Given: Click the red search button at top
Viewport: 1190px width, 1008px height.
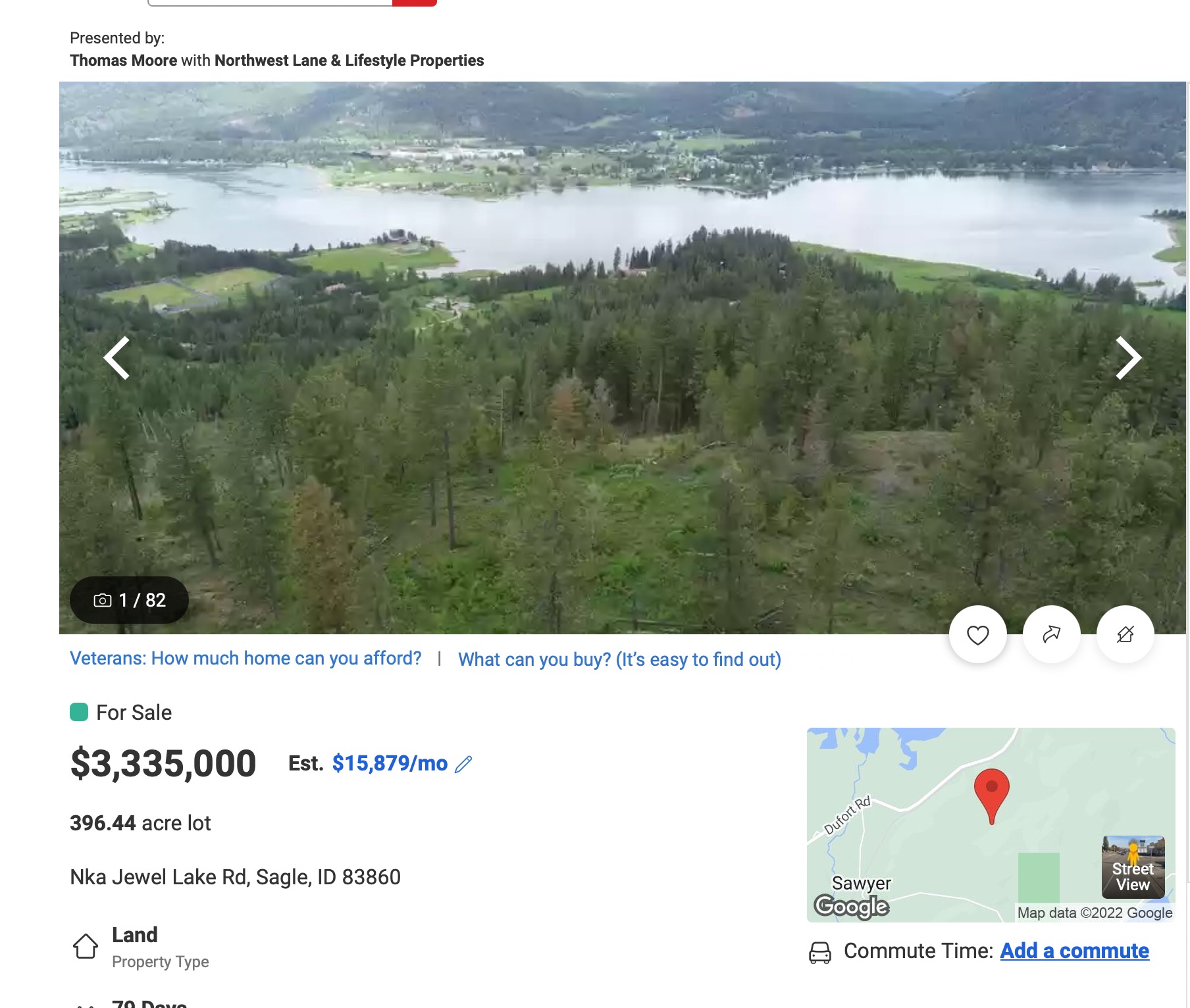Looking at the screenshot, I should click(414, 2).
